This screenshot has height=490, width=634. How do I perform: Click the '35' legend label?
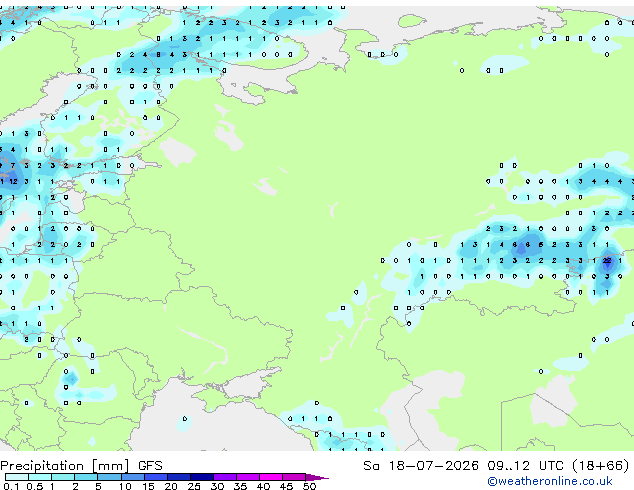click(x=240, y=486)
